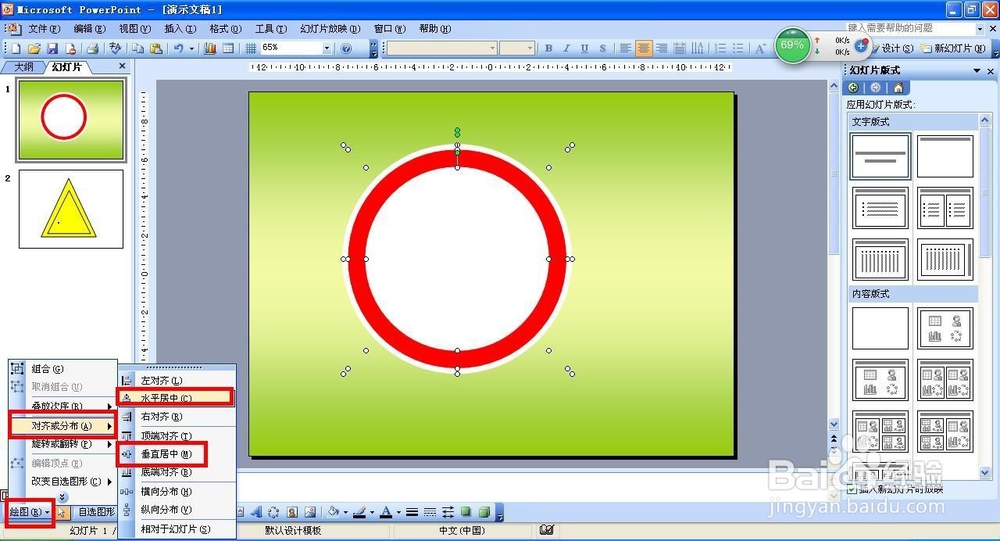Expand full menu with double chevron
1000x541 pixels.
click(x=62, y=497)
